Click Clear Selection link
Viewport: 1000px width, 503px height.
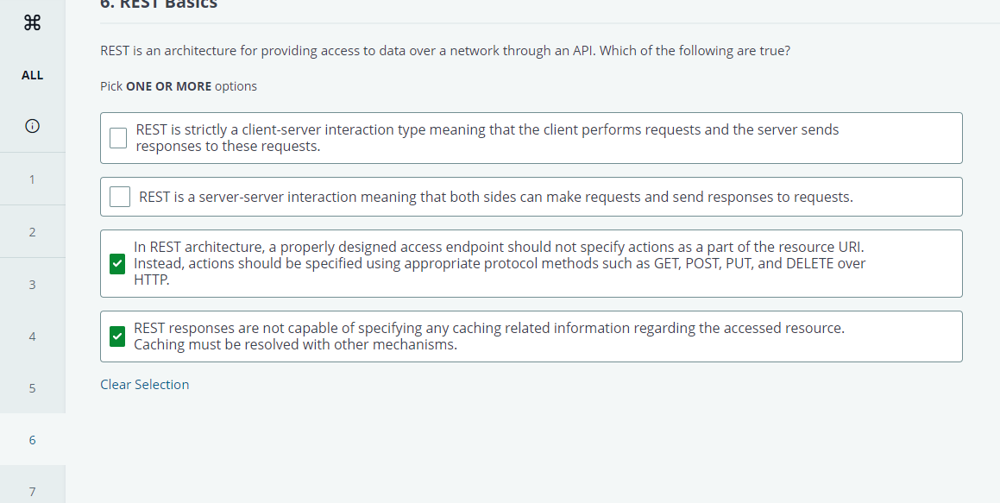145,384
